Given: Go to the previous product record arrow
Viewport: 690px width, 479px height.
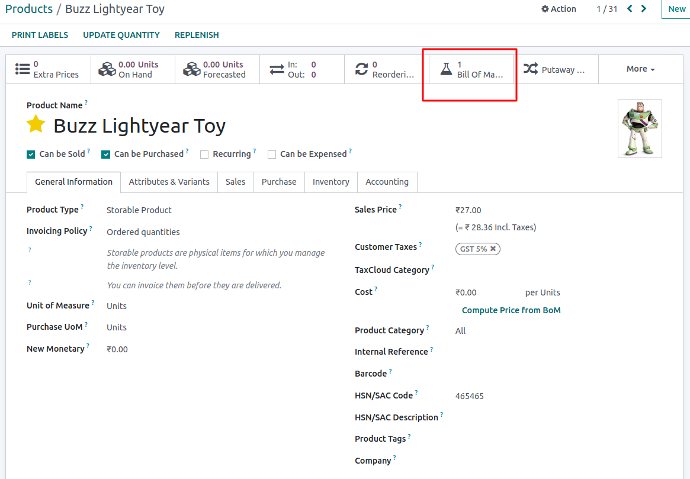Looking at the screenshot, I should (x=630, y=8).
